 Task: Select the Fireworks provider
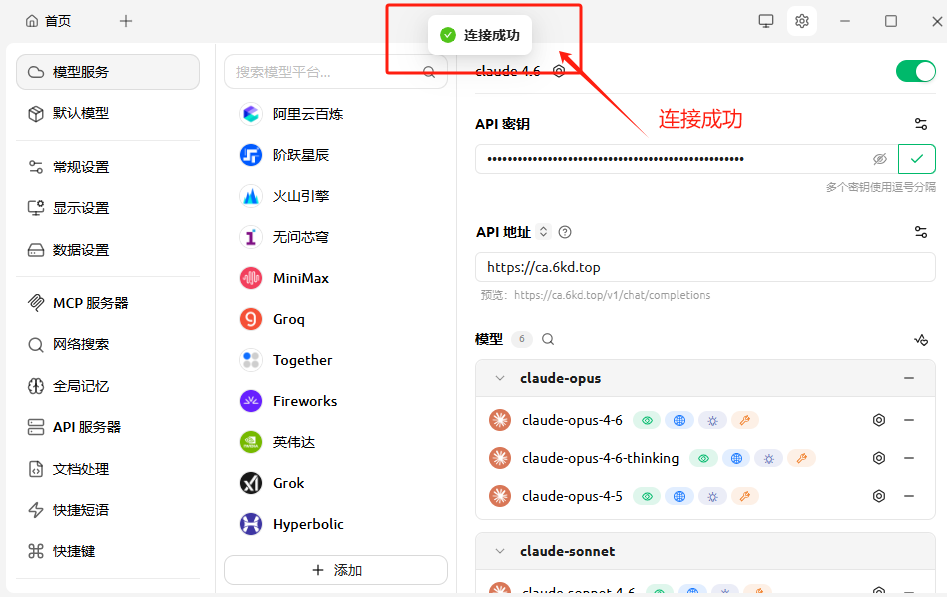coord(336,401)
